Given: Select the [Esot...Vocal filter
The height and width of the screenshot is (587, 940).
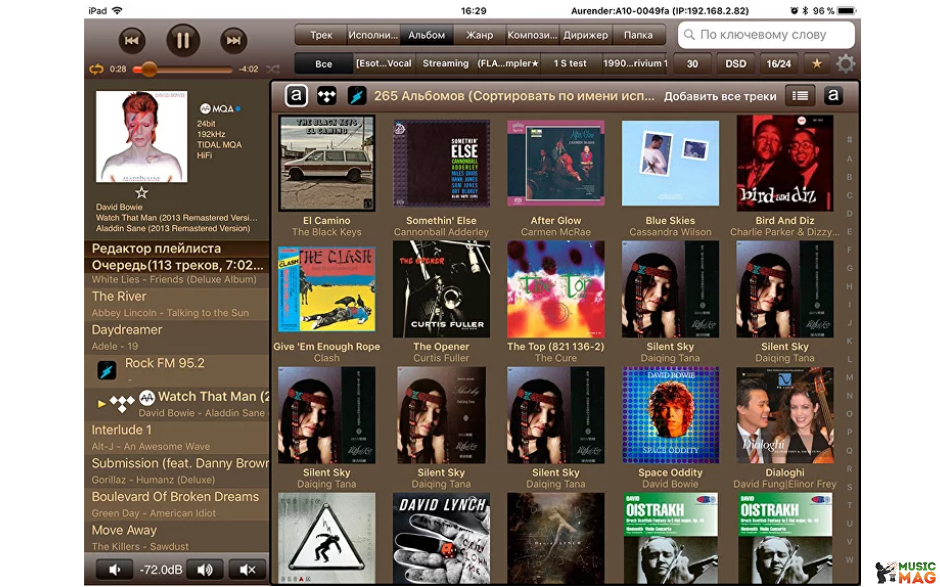Looking at the screenshot, I should 384,64.
